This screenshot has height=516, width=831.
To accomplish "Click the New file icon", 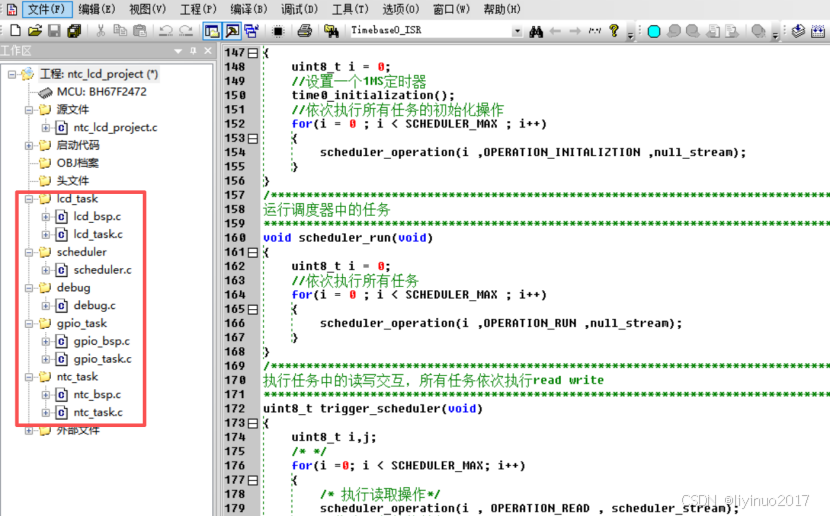I will coord(15,31).
